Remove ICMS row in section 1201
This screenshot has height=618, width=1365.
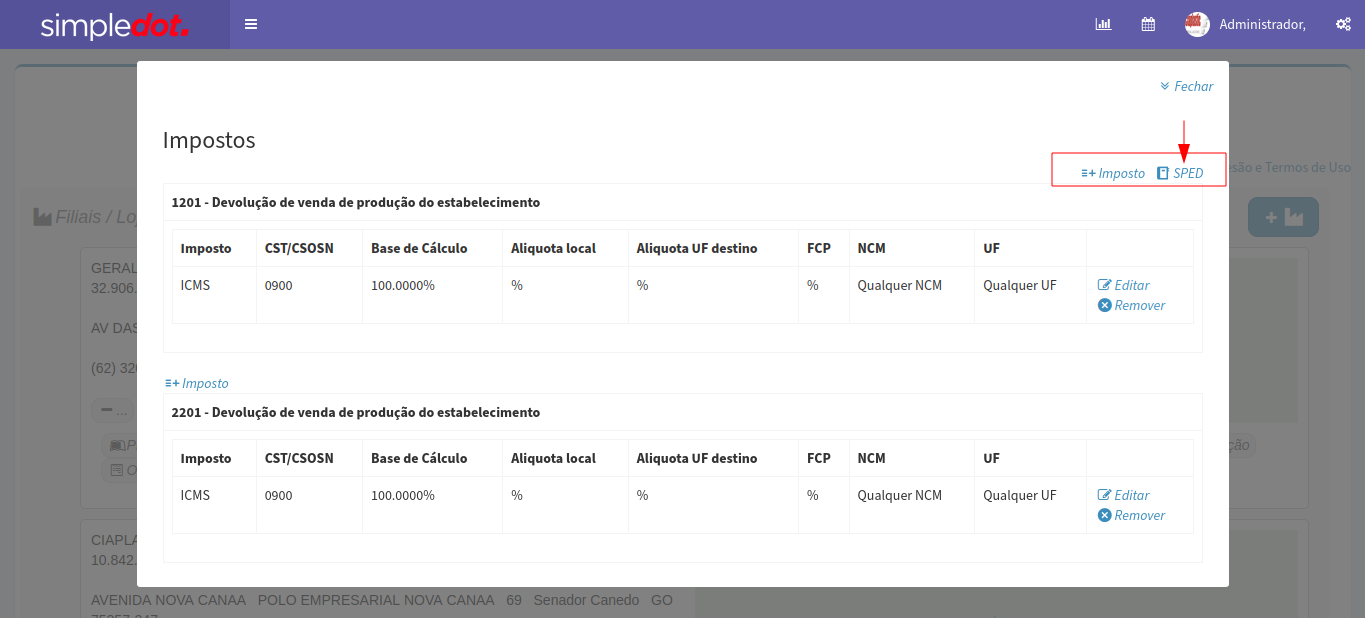(x=1132, y=305)
